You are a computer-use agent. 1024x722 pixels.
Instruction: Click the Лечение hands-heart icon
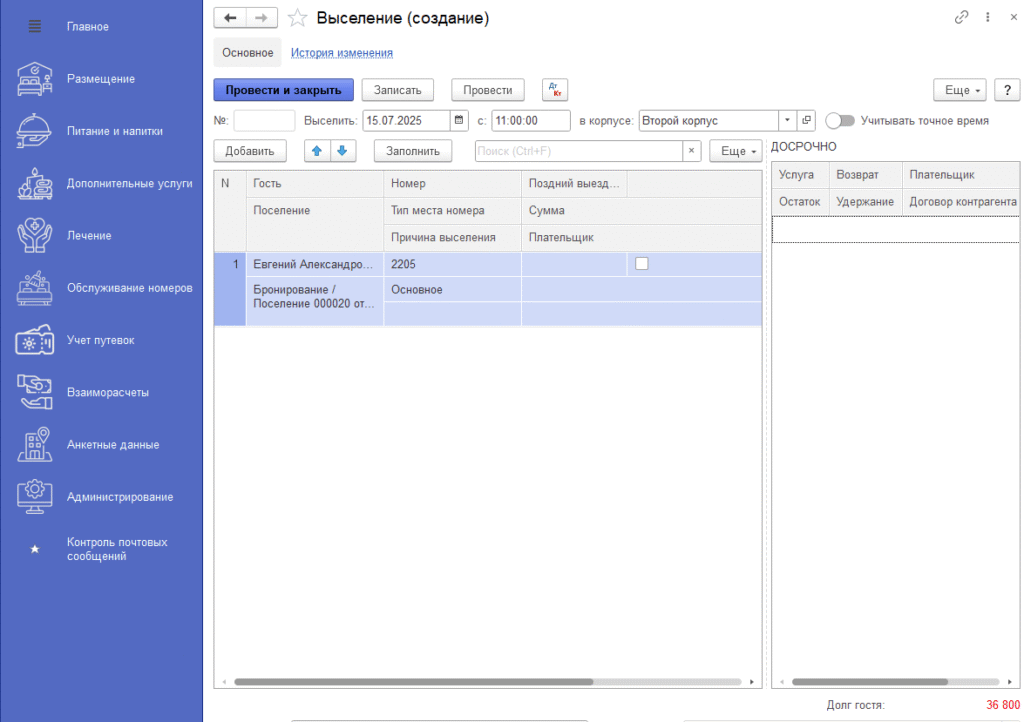click(x=35, y=236)
